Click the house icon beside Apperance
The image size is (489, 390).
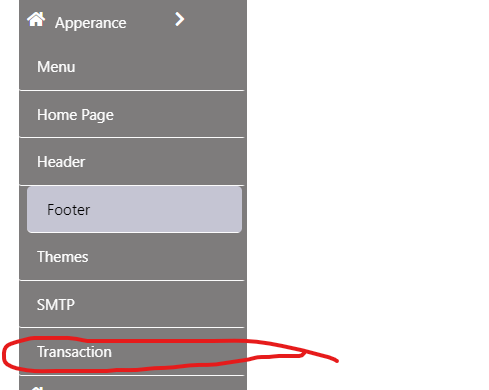pyautogui.click(x=36, y=19)
